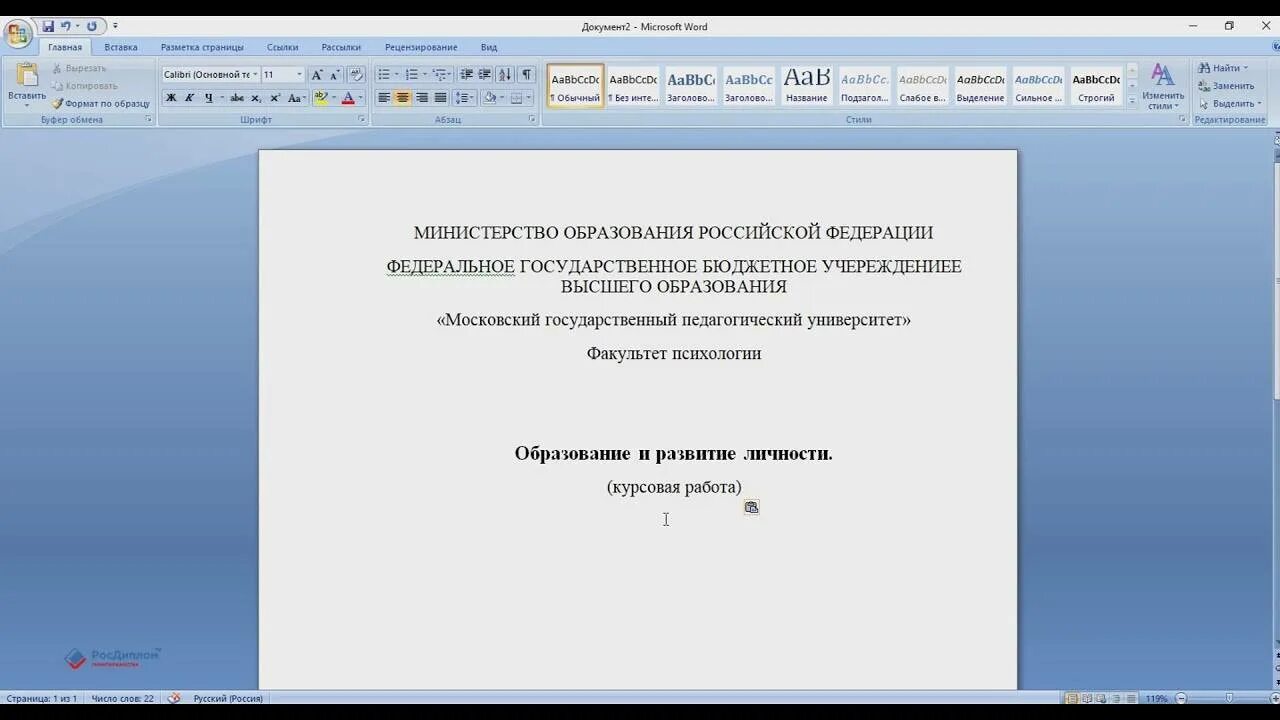The image size is (1280, 720).
Task: Apply highlight color to text
Action: pyautogui.click(x=320, y=98)
